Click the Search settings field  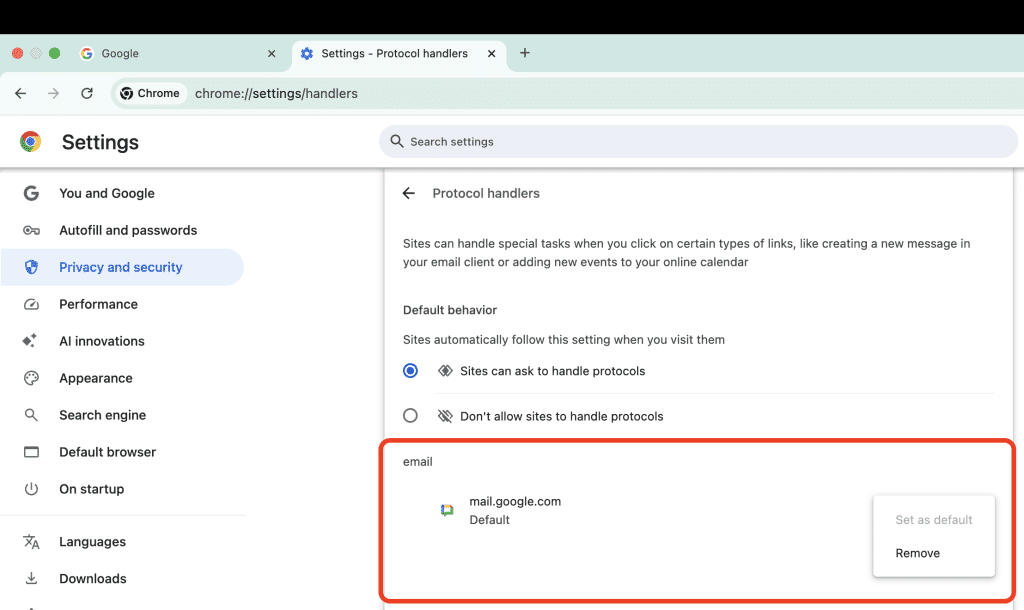pos(698,142)
